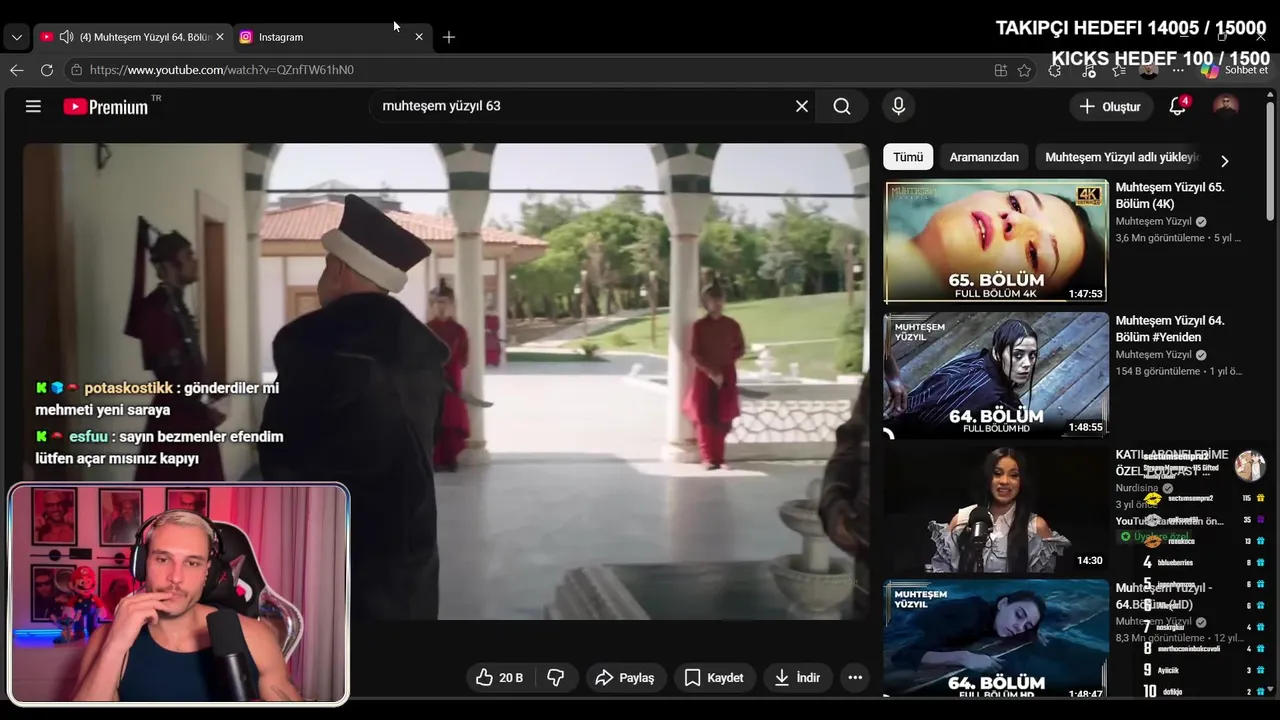The width and height of the screenshot is (1280, 720).
Task: Share the video with Paylaş
Action: coord(625,677)
